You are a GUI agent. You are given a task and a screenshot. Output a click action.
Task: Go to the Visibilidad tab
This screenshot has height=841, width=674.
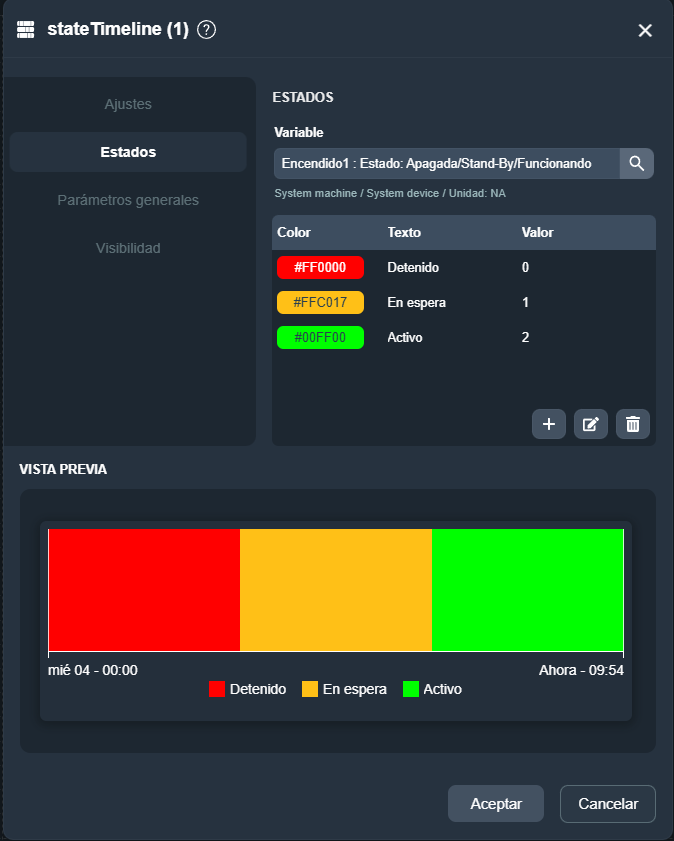click(x=128, y=248)
